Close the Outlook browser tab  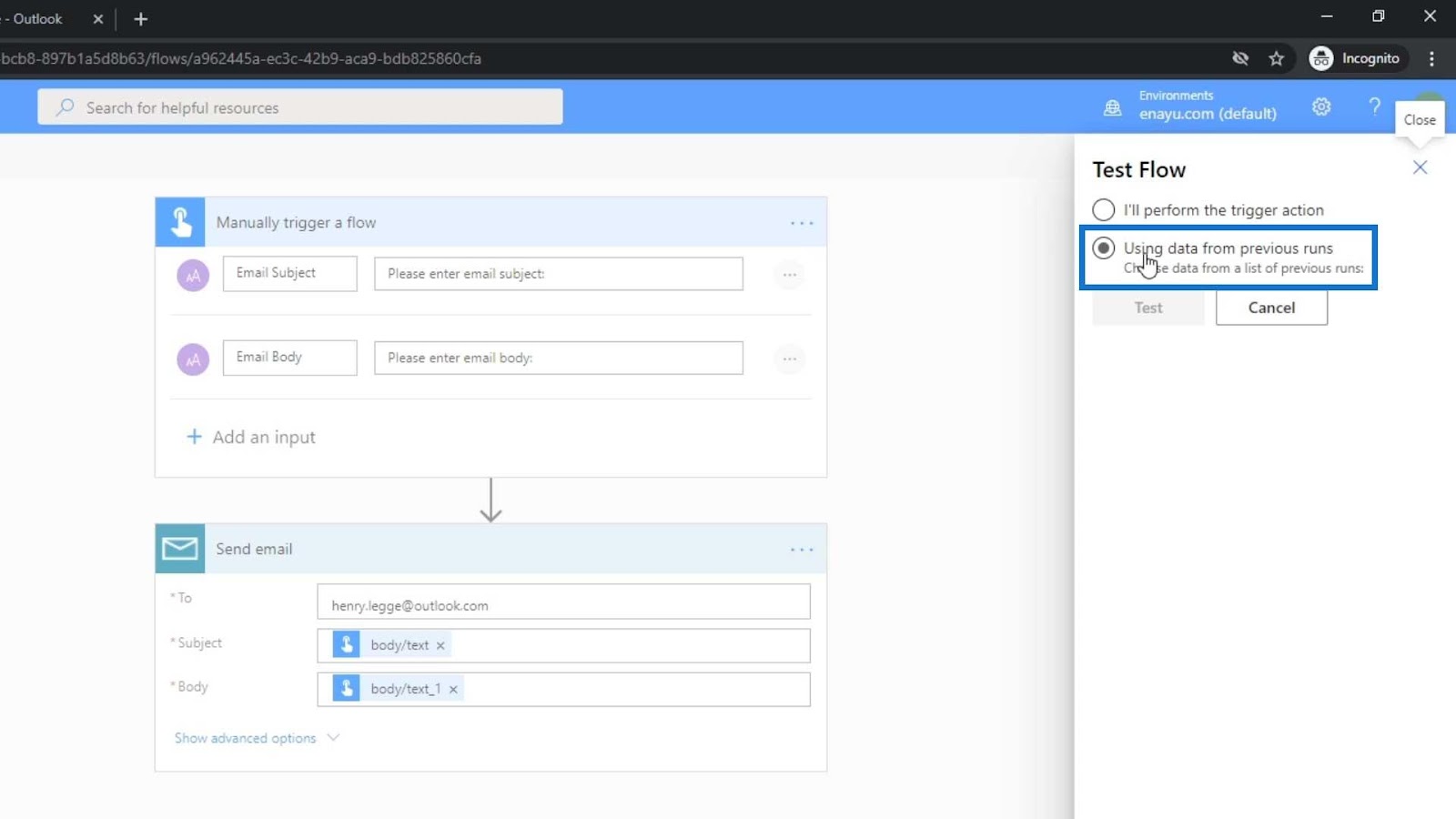[98, 19]
